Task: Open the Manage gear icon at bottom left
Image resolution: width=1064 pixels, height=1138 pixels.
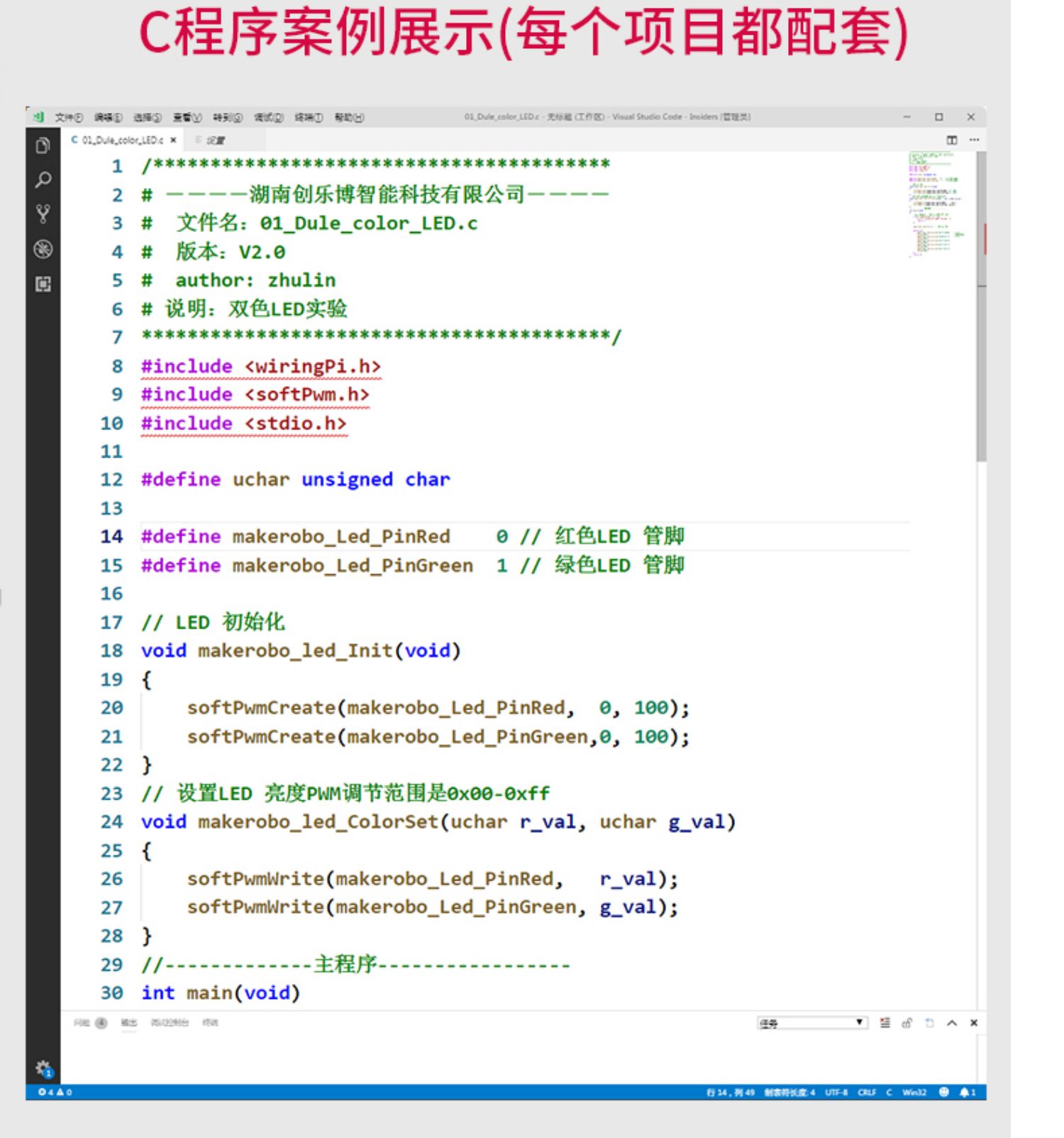Action: 43,1068
